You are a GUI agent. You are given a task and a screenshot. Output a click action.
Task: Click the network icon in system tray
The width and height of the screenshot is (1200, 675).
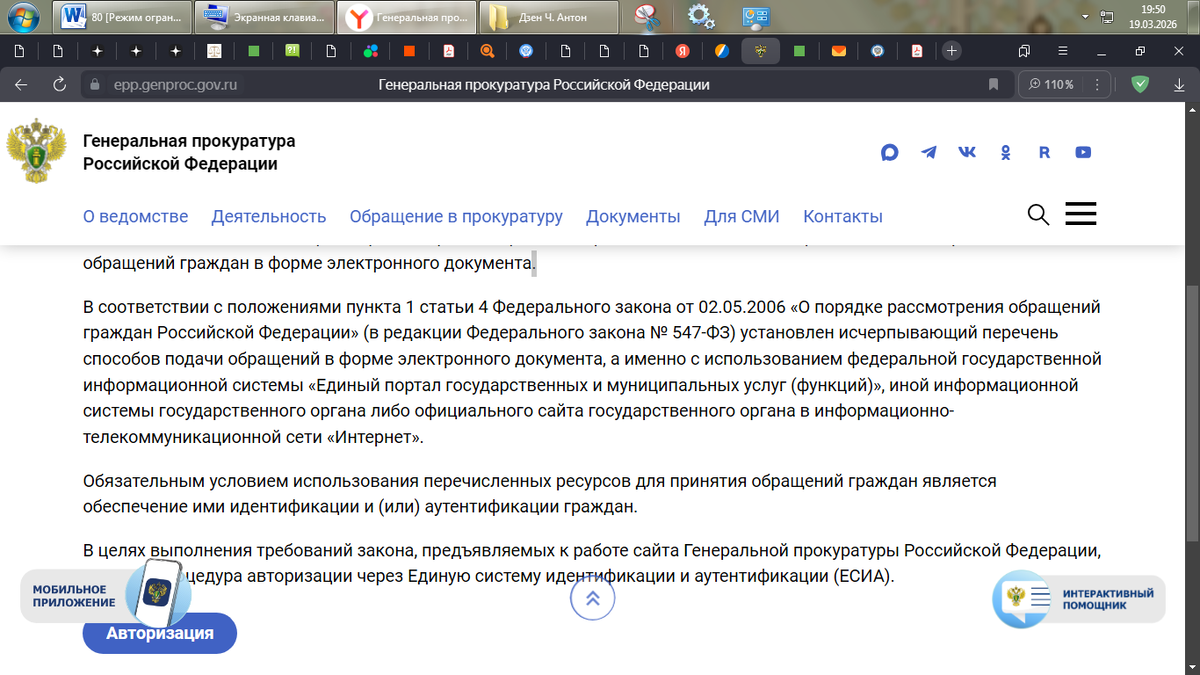tap(1107, 16)
